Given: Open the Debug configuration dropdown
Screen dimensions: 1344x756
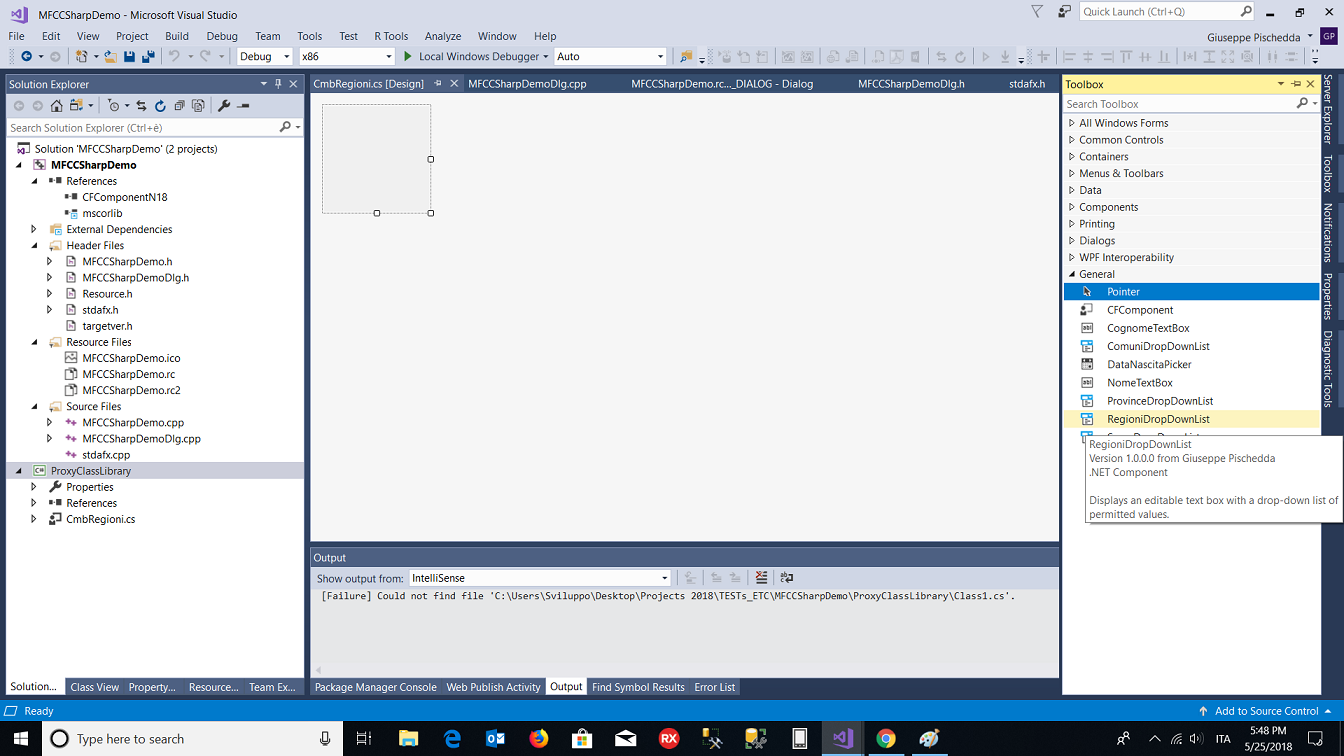Looking at the screenshot, I should pos(265,56).
